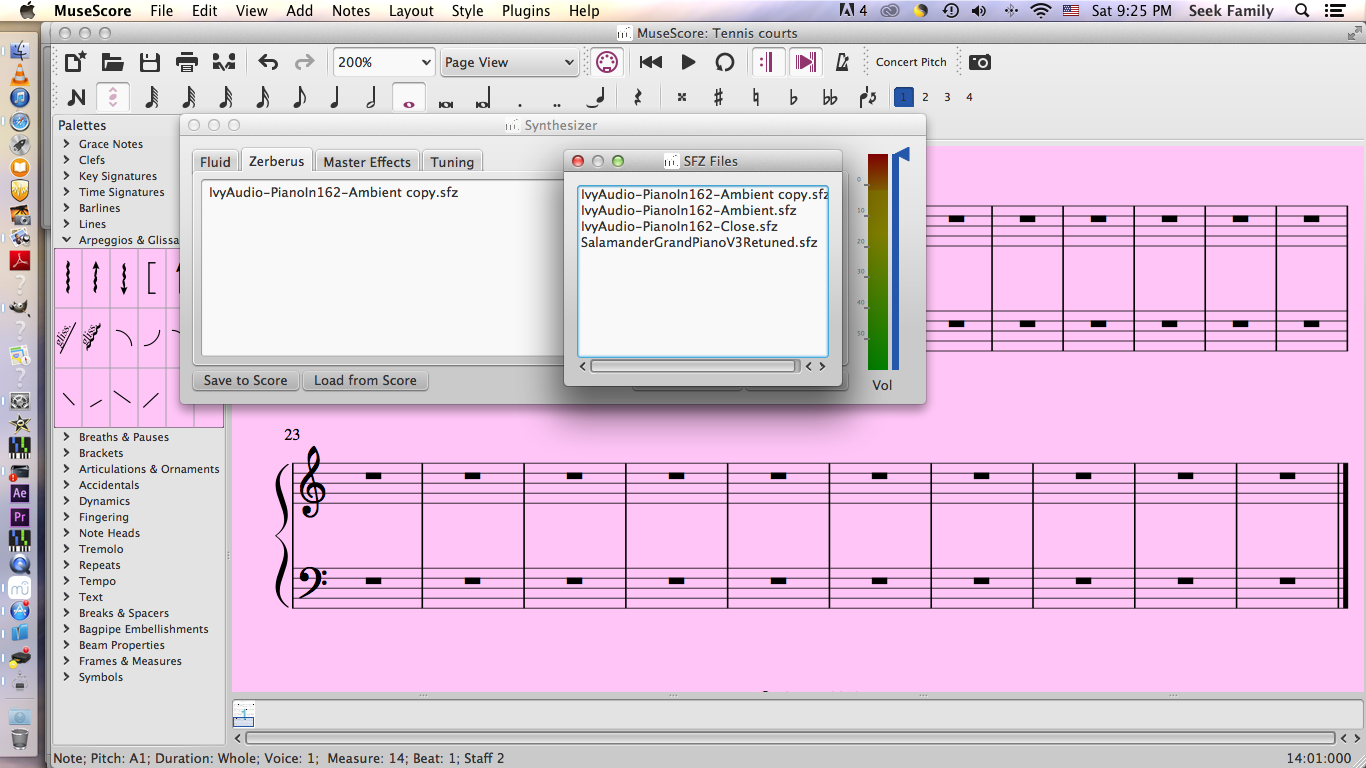Toggle pan score during playback
Image resolution: width=1366 pixels, height=768 pixels.
pyautogui.click(x=805, y=62)
